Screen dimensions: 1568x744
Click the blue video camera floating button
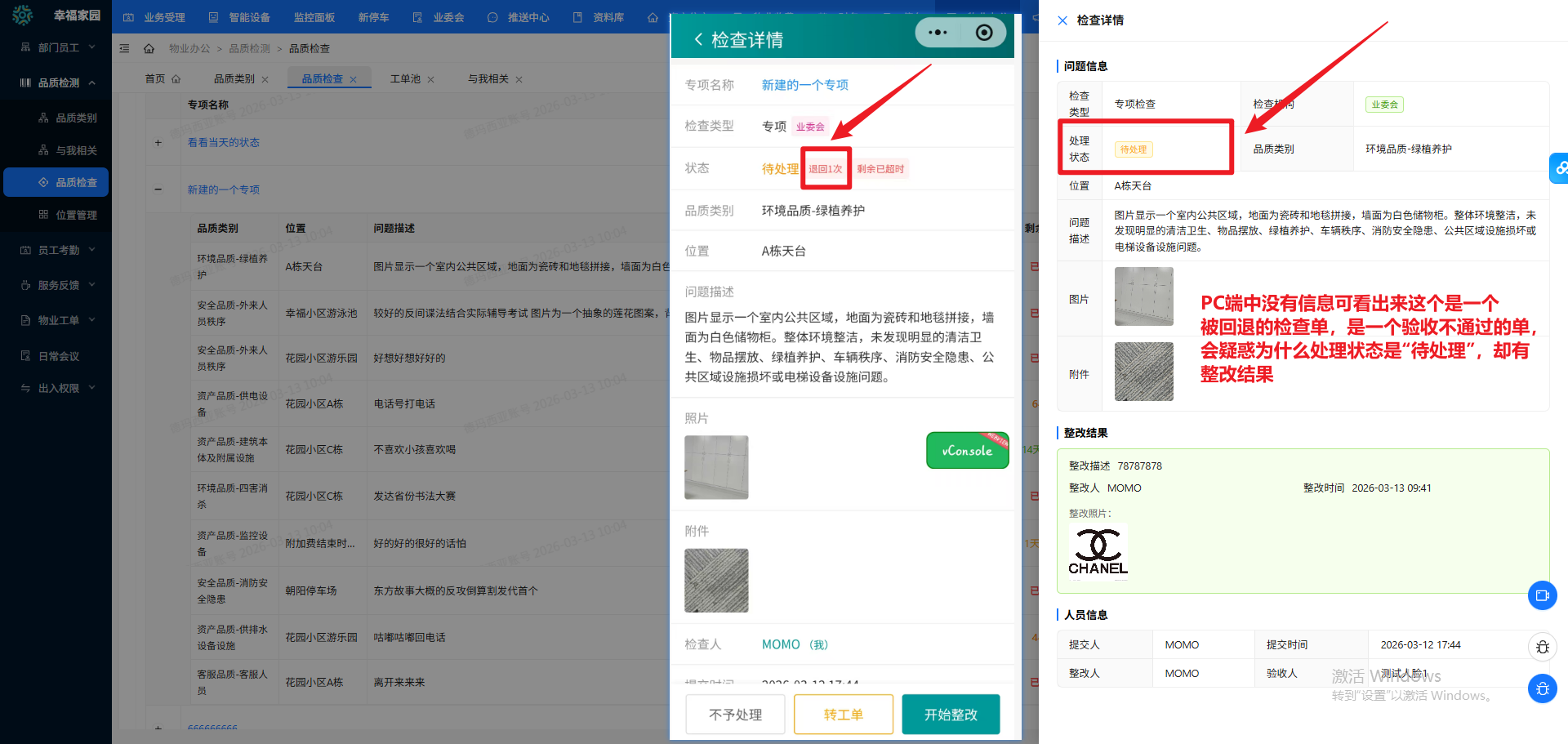(1542, 595)
